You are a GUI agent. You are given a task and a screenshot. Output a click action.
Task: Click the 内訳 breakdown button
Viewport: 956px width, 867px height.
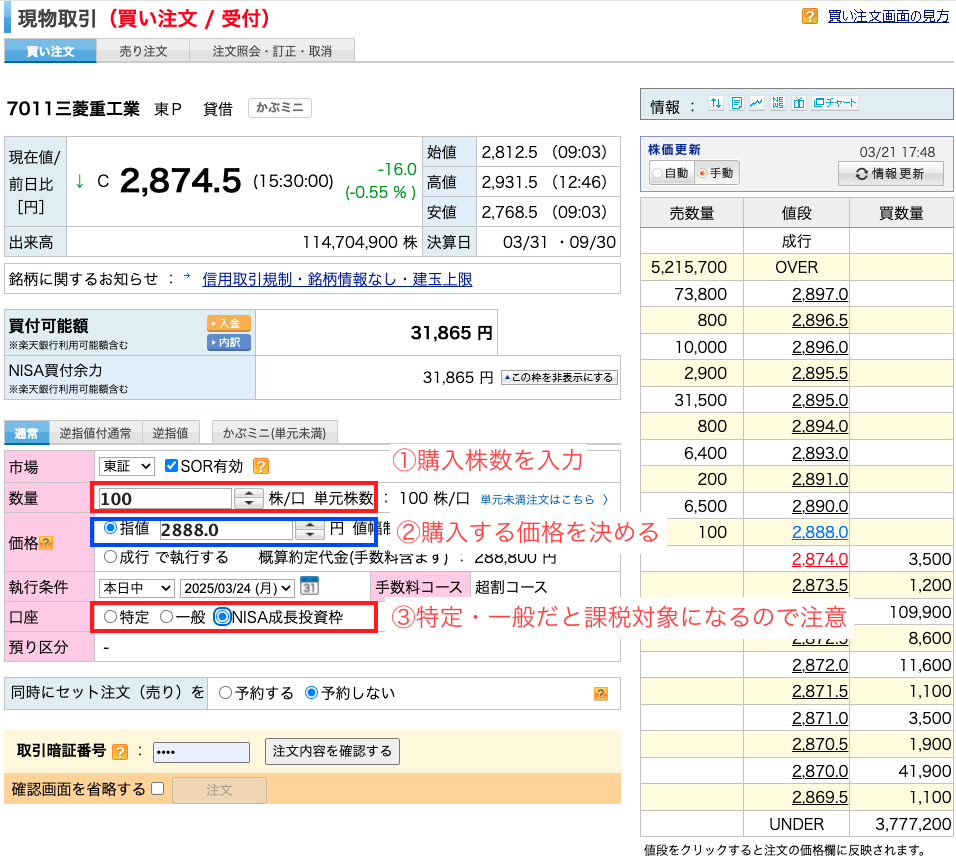[229, 343]
